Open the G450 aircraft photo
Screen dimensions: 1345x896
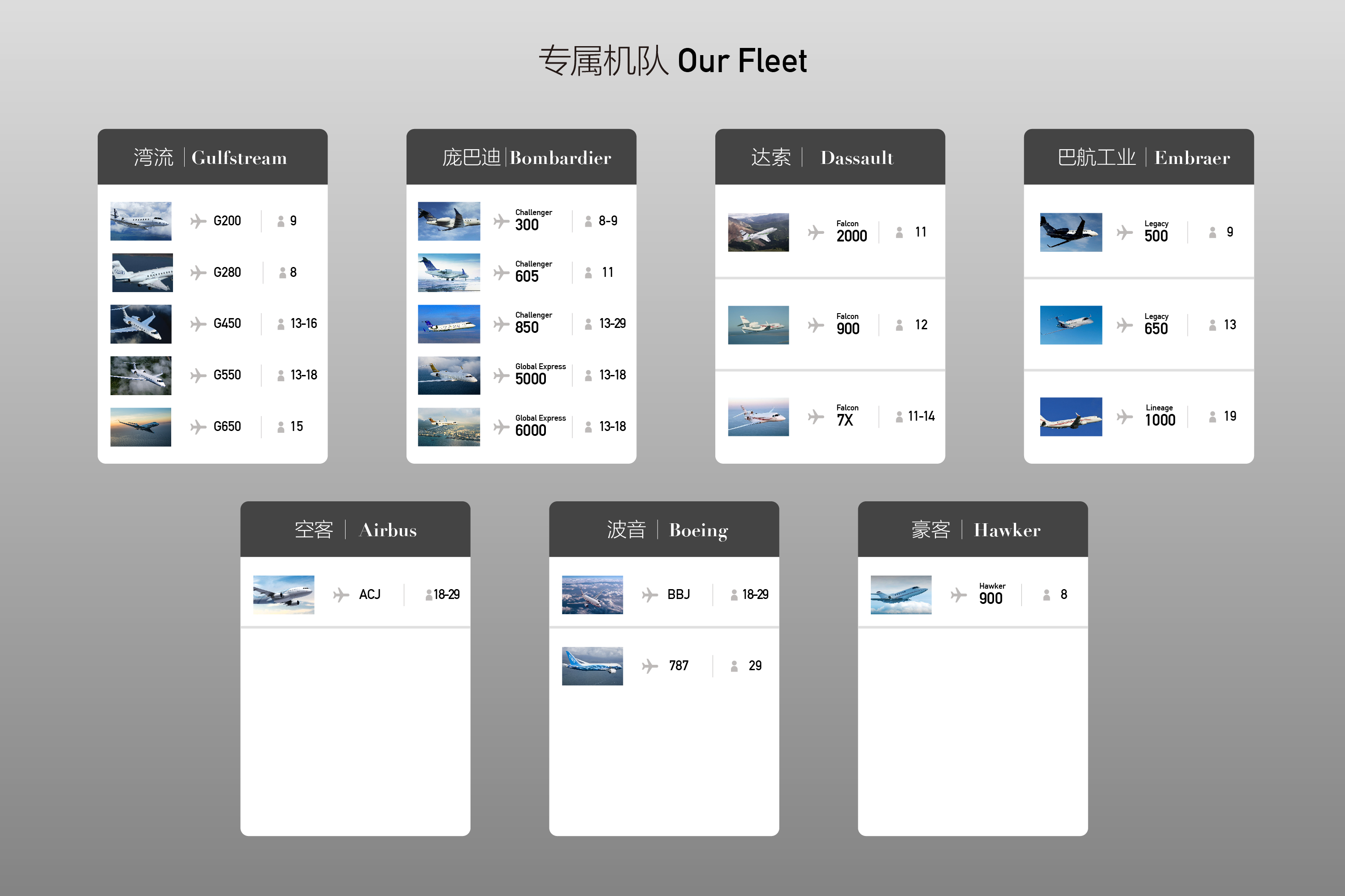(x=141, y=324)
